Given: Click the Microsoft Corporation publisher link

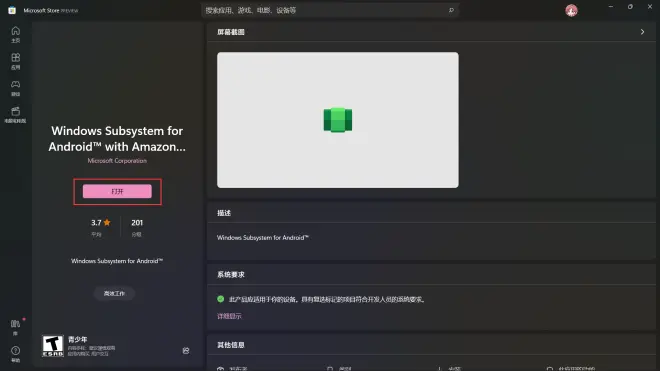Looking at the screenshot, I should click(x=117, y=161).
